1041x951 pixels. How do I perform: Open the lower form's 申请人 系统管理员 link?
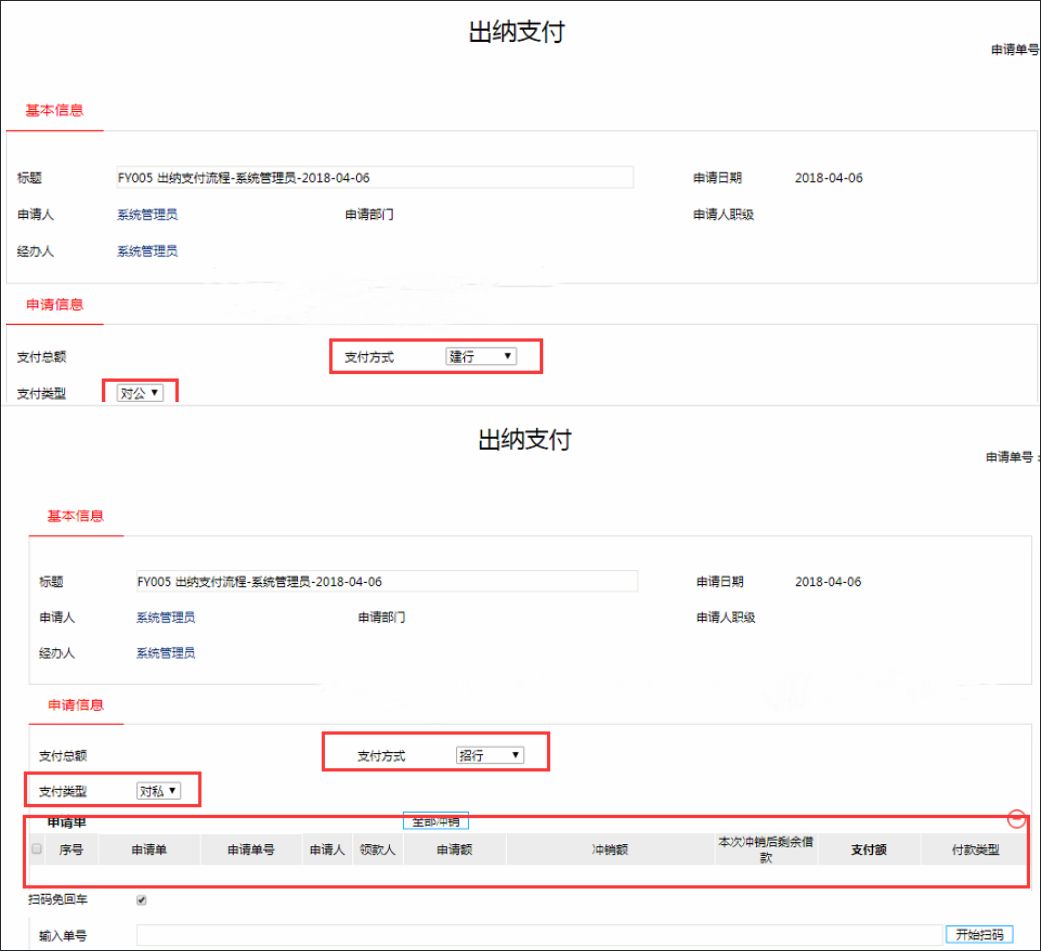click(x=165, y=618)
